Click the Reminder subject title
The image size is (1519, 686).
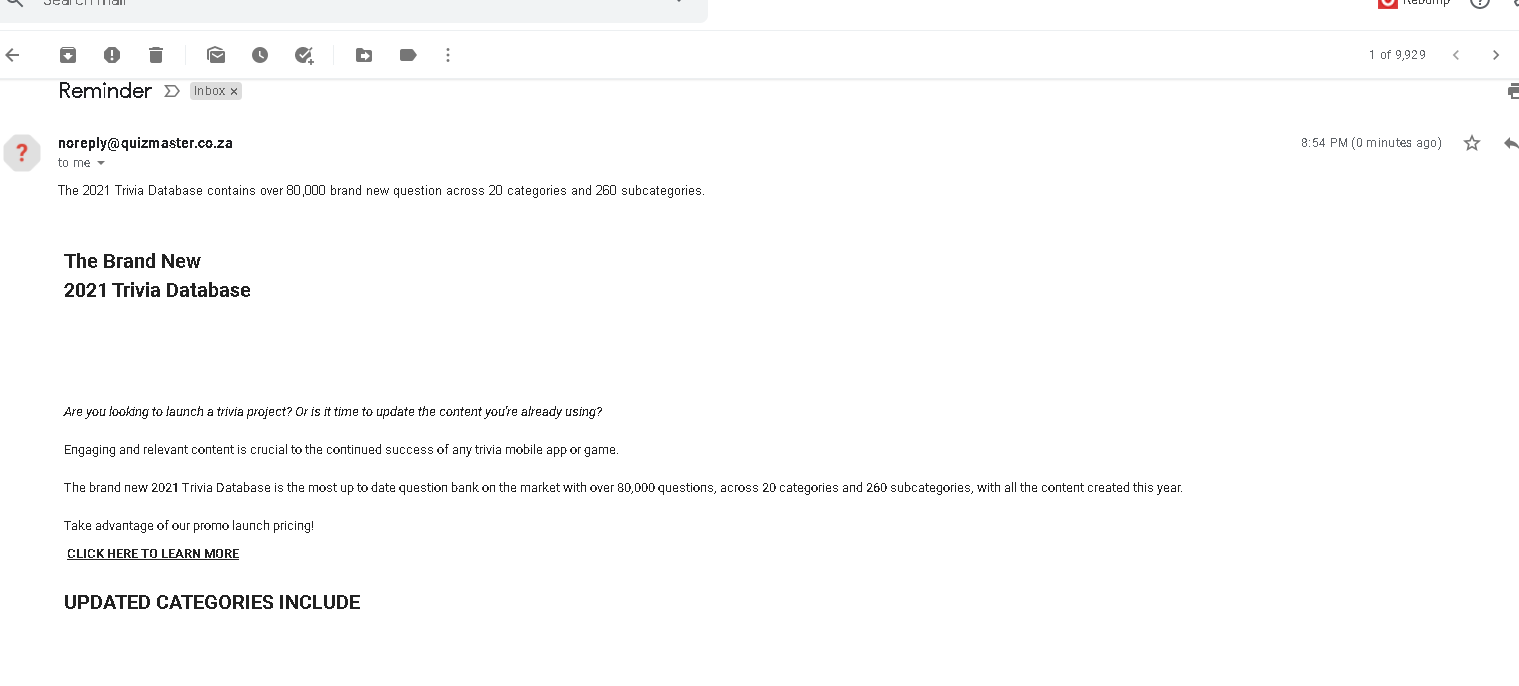coord(105,91)
